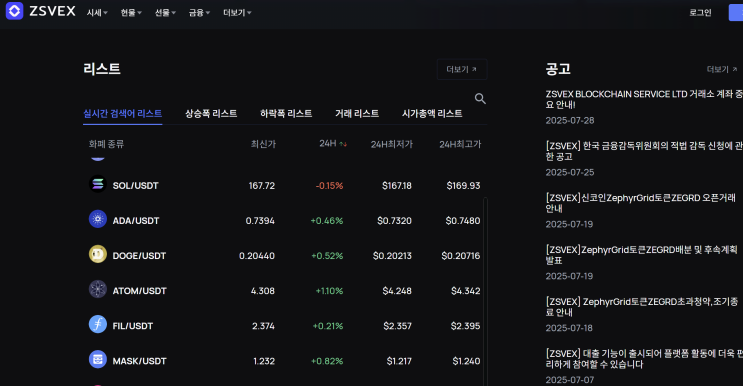Click the 24H최저가 column header
The image size is (743, 386).
click(x=392, y=144)
